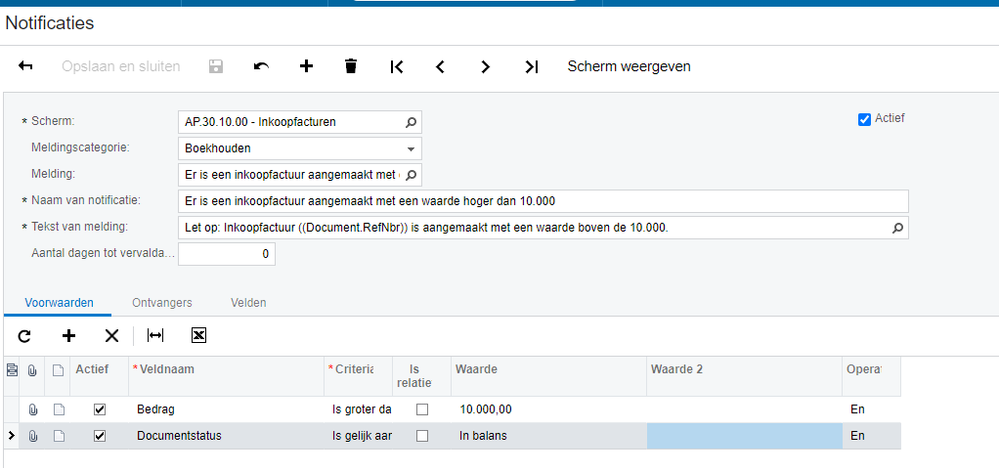Select the Bedrag field name cell
The width and height of the screenshot is (999, 468).
coord(226,409)
